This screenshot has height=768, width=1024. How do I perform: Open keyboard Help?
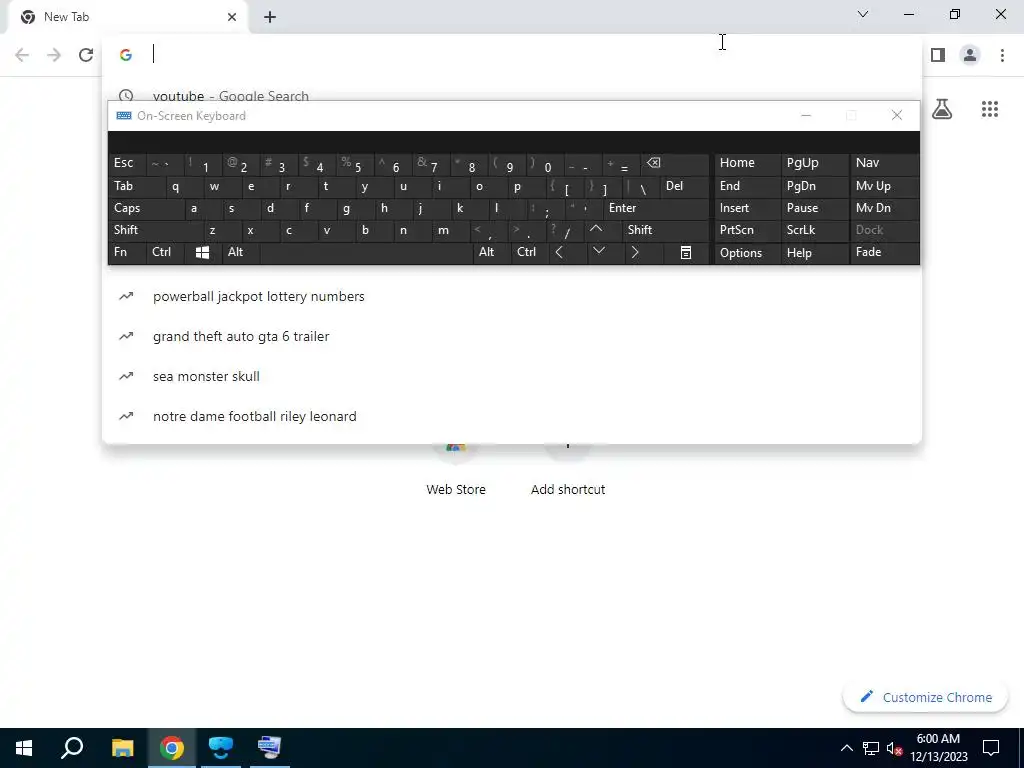tap(814, 253)
